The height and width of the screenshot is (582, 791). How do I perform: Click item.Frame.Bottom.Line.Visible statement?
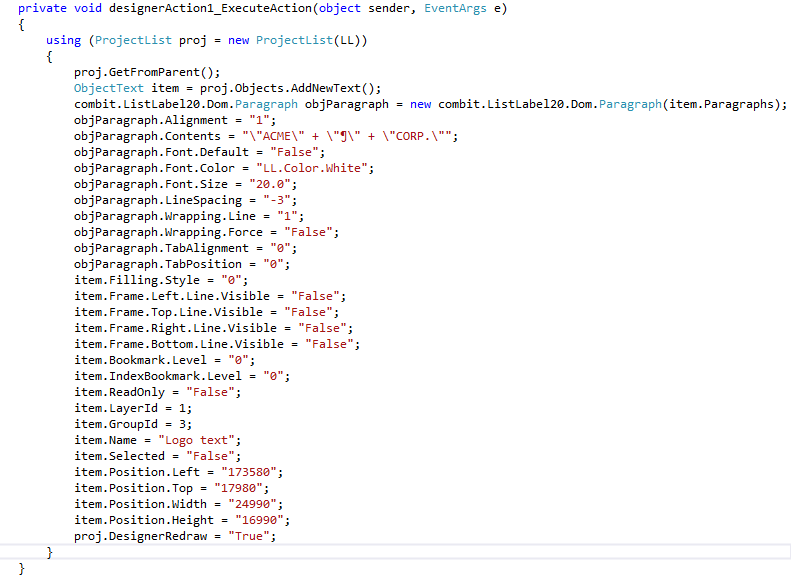217,344
